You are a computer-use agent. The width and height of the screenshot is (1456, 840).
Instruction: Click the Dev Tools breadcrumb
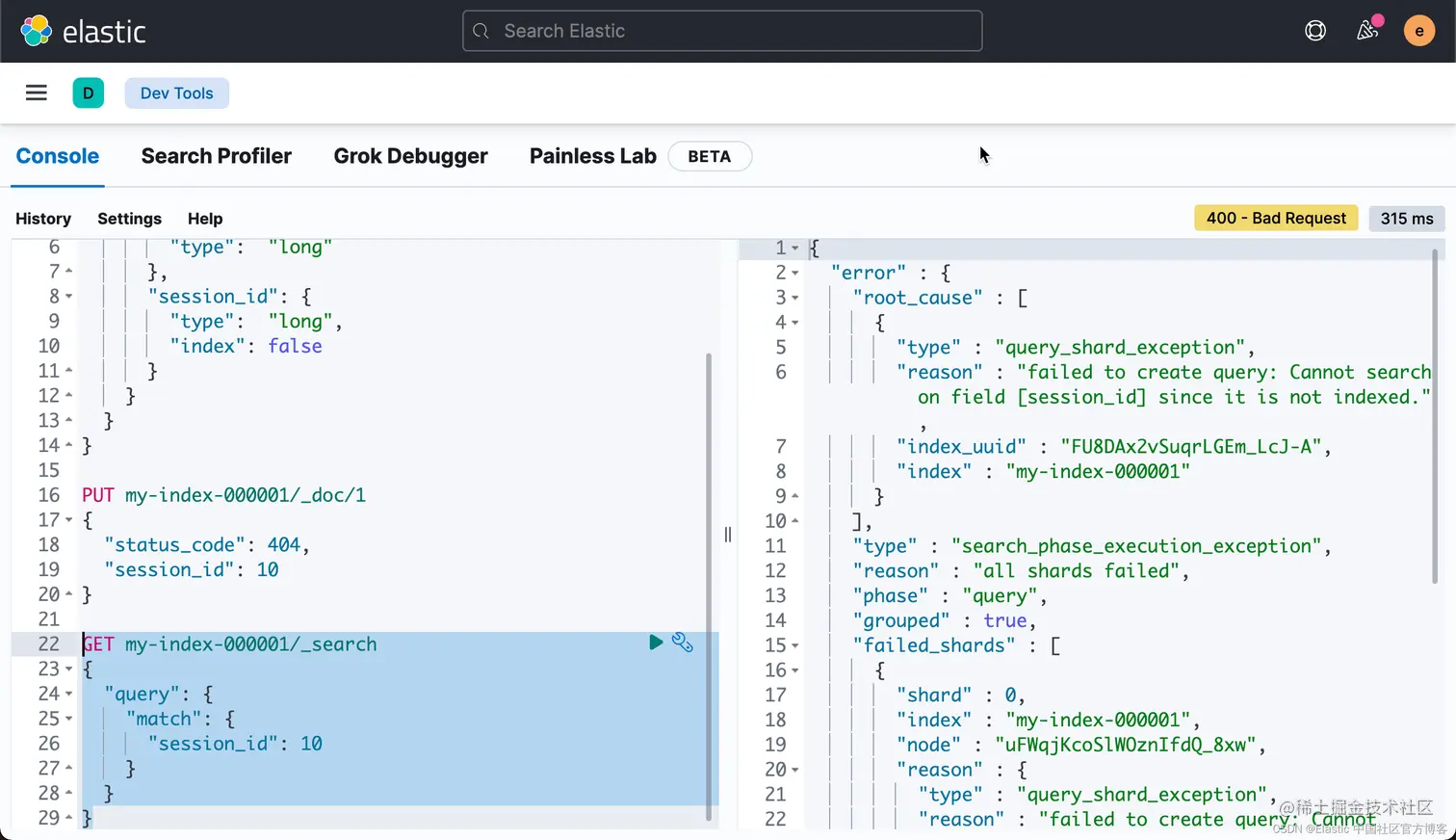[177, 93]
